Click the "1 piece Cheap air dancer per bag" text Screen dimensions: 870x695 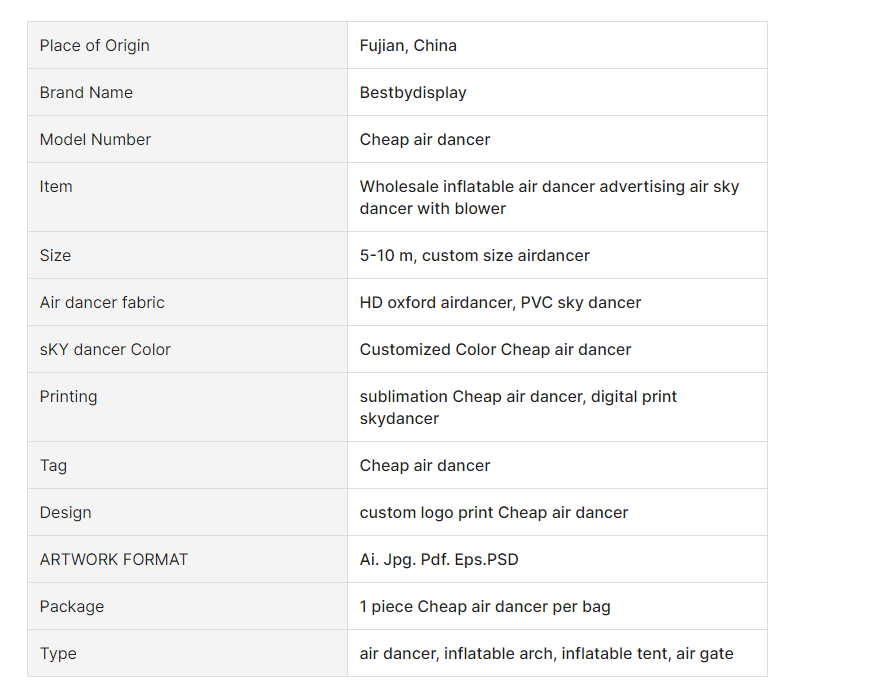pyautogui.click(x=485, y=606)
